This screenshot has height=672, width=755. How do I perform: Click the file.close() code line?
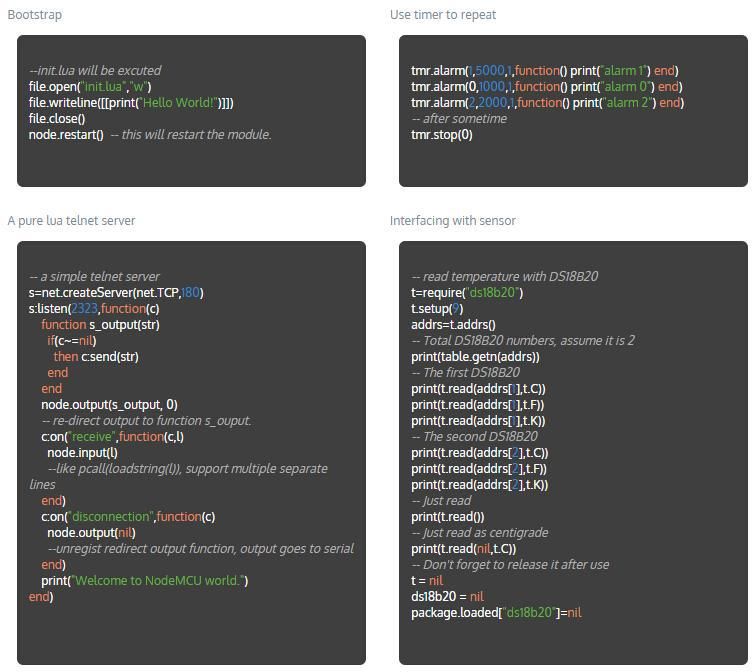click(x=57, y=119)
